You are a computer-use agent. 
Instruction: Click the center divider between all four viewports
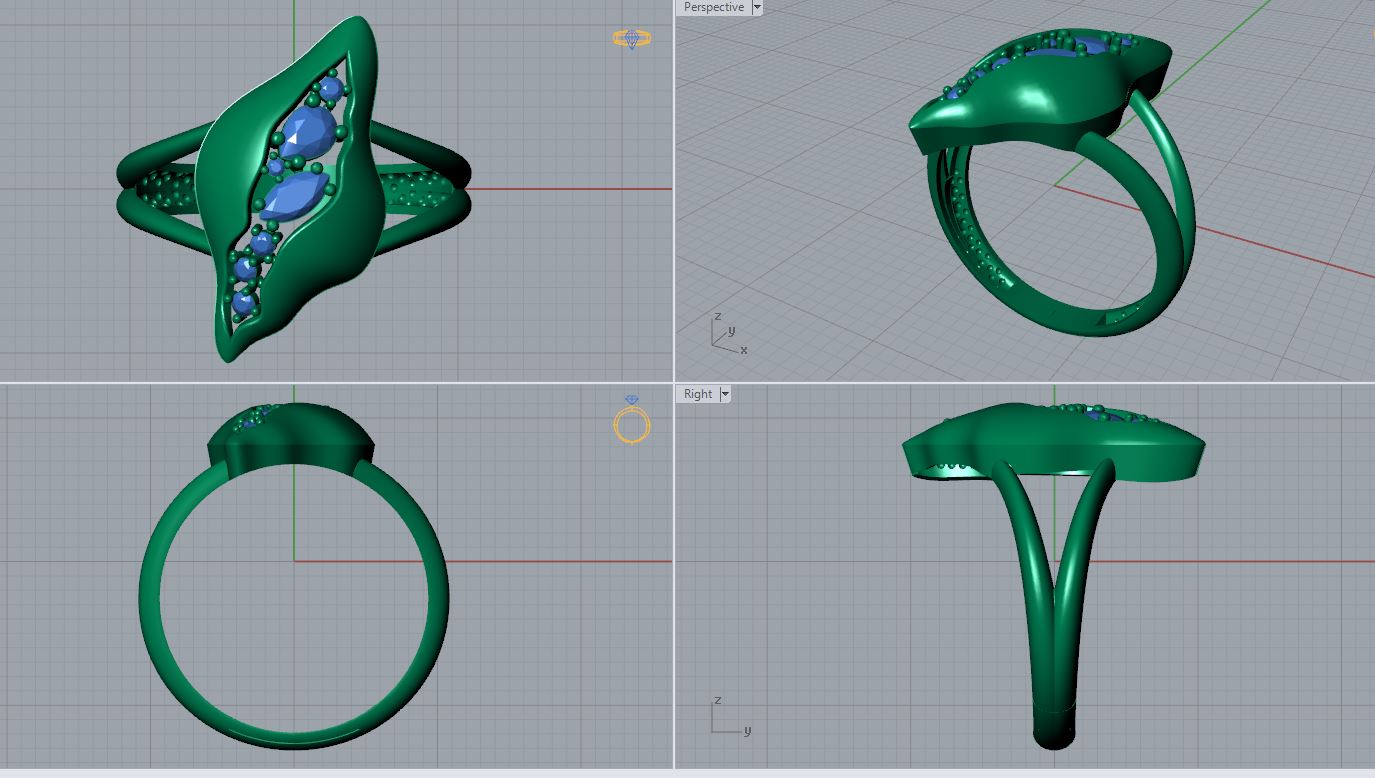click(674, 382)
